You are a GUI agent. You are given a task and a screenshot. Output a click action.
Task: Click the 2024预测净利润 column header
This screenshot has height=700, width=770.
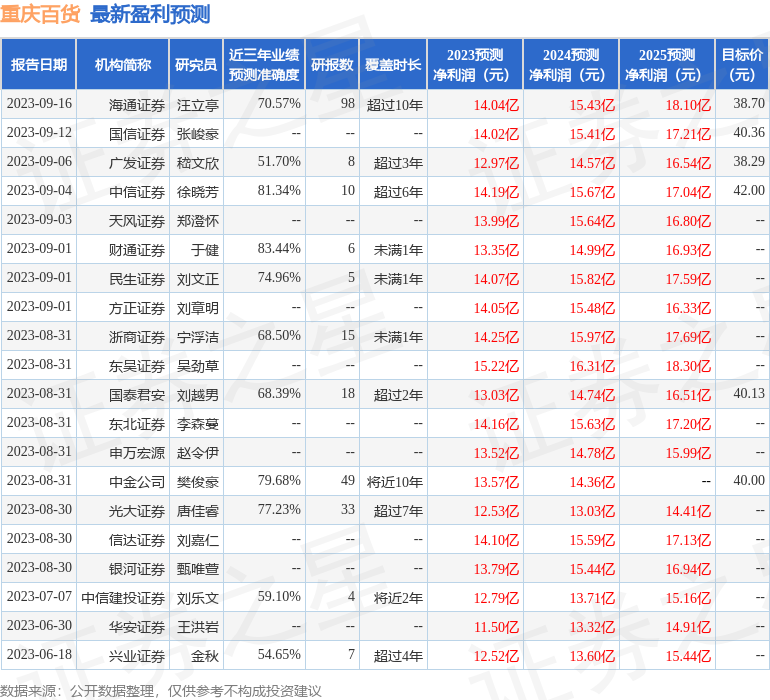tap(571, 65)
